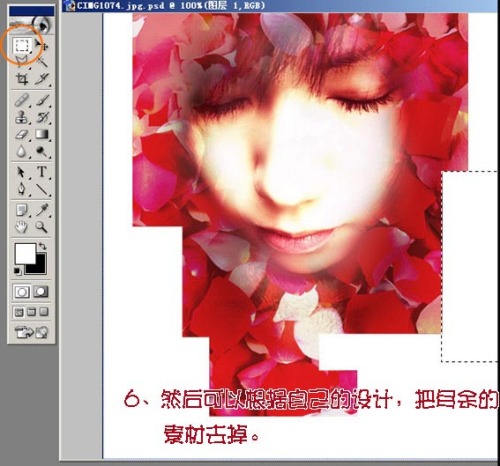Select the Healing Brush tool
This screenshot has height=466, width=500.
click(22, 100)
